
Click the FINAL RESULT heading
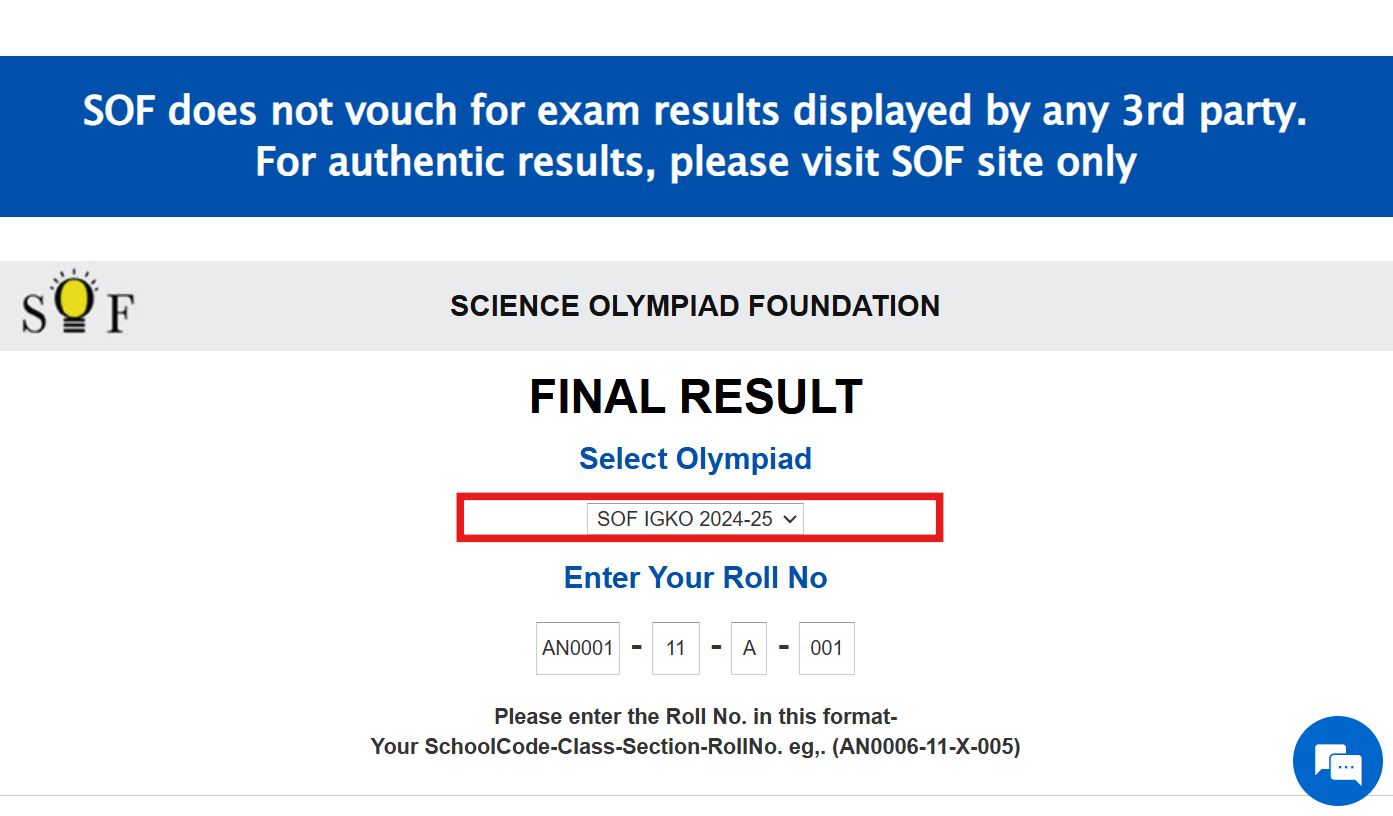(x=695, y=397)
